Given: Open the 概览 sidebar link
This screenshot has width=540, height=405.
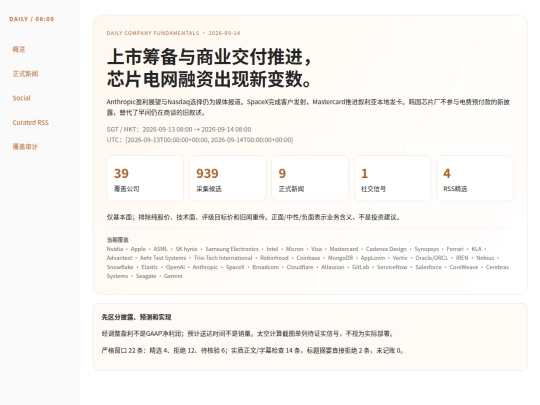Looking at the screenshot, I should pos(19,49).
